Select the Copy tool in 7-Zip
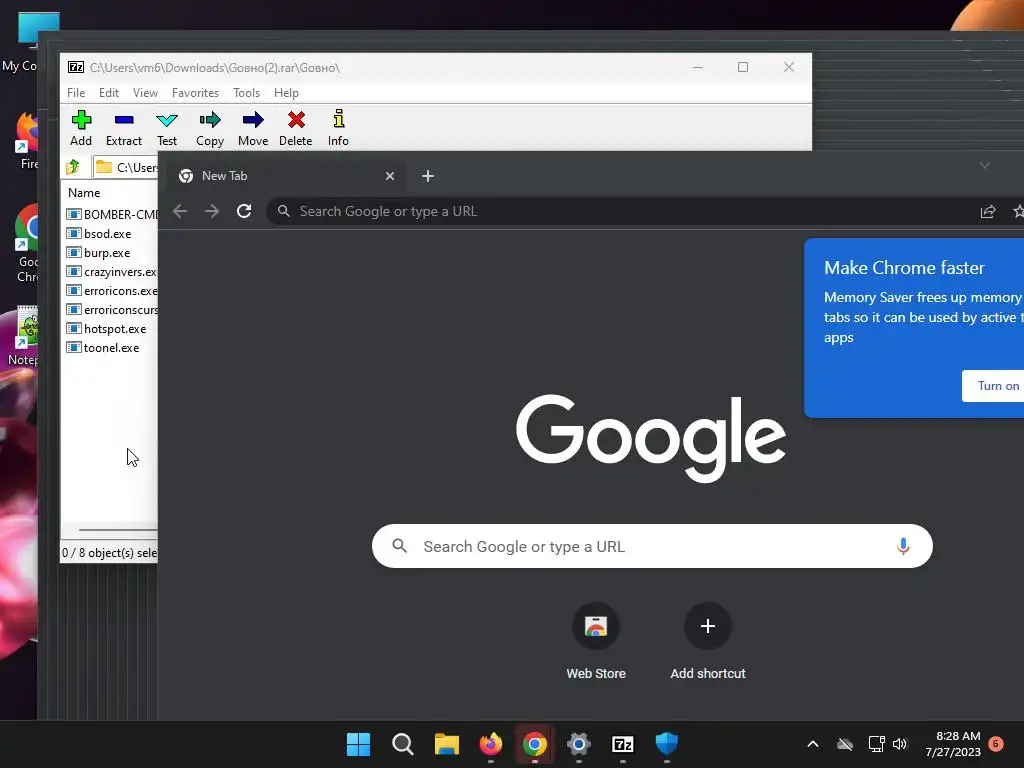This screenshot has width=1024, height=768. 210,128
